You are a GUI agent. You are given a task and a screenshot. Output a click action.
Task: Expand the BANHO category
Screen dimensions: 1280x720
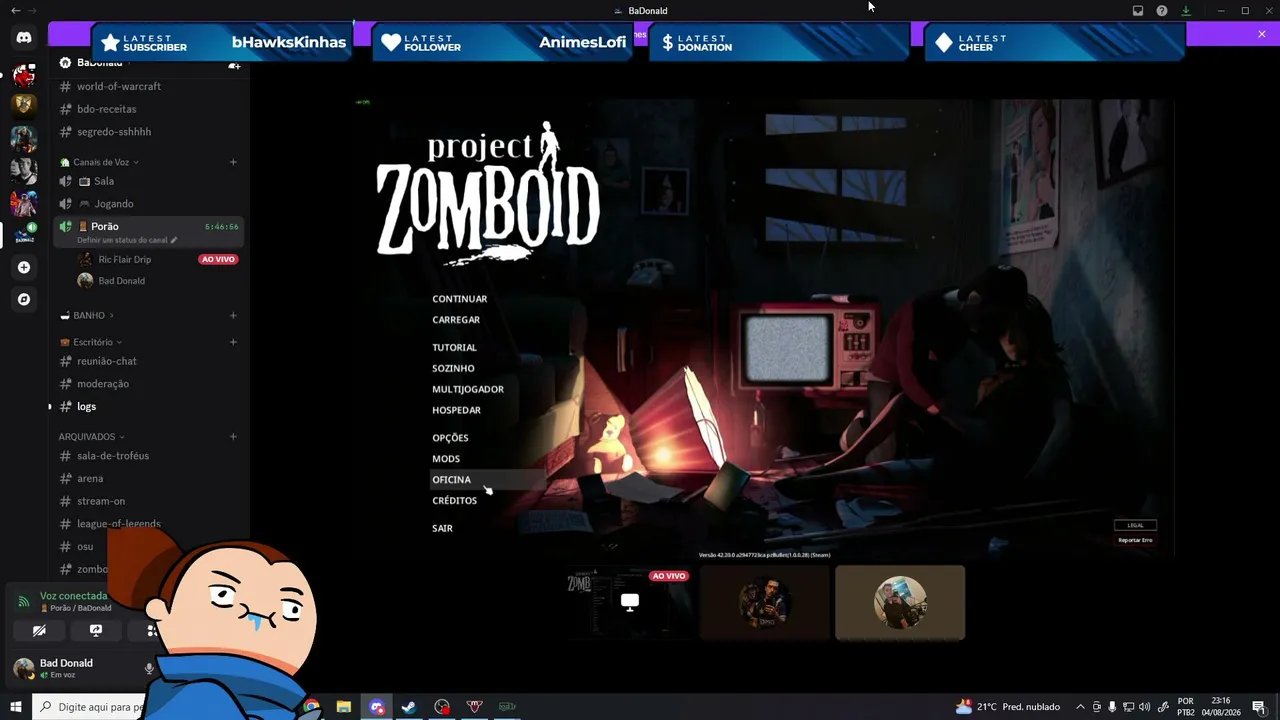click(87, 315)
